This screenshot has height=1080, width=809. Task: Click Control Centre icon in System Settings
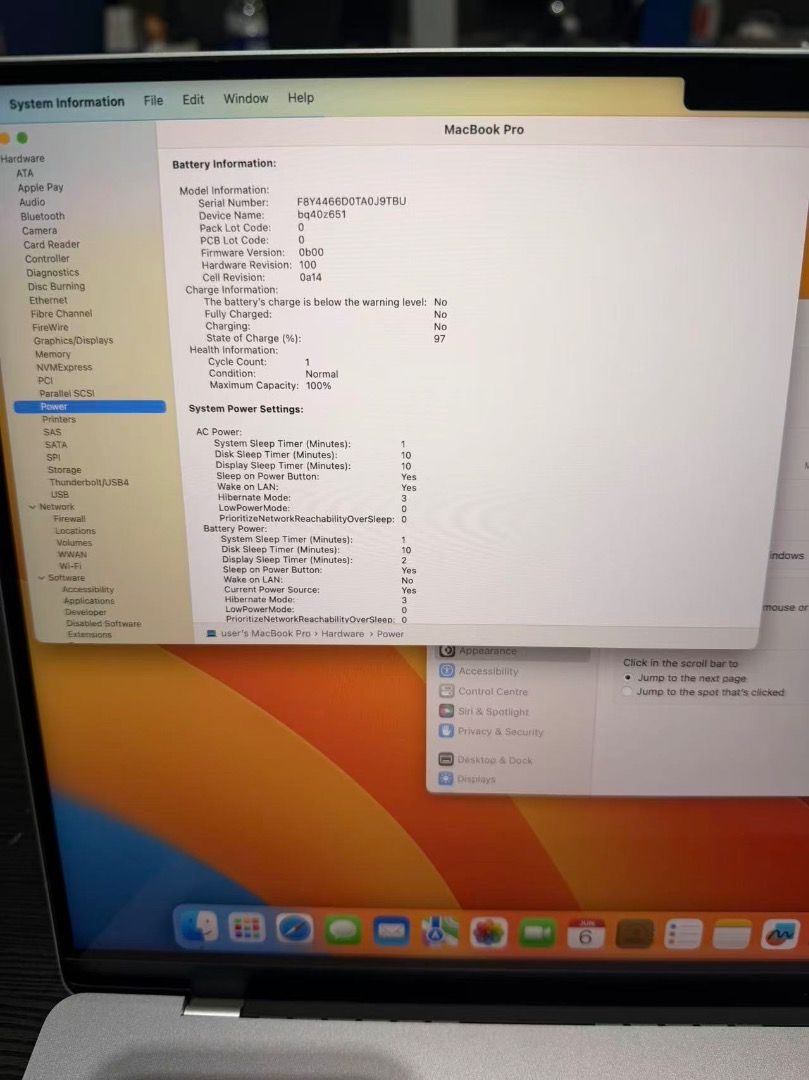[x=447, y=691]
